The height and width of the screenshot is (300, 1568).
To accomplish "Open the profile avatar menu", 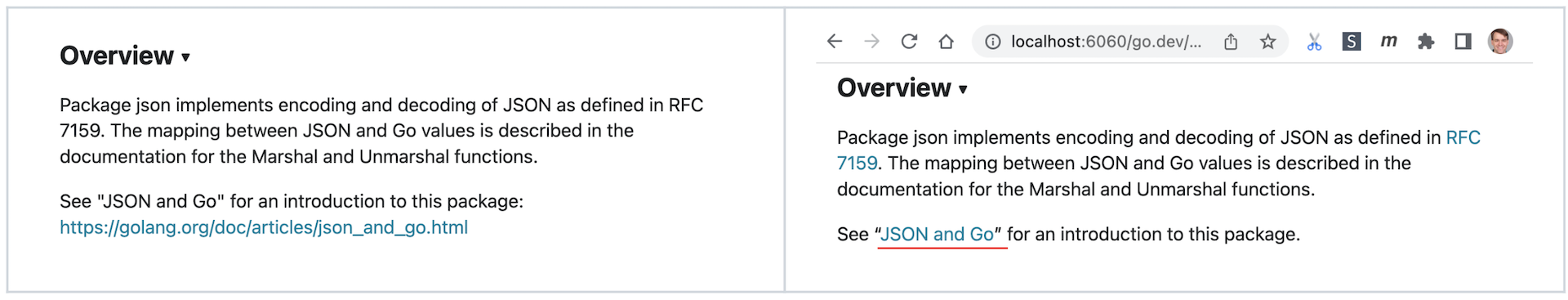I will [1500, 41].
